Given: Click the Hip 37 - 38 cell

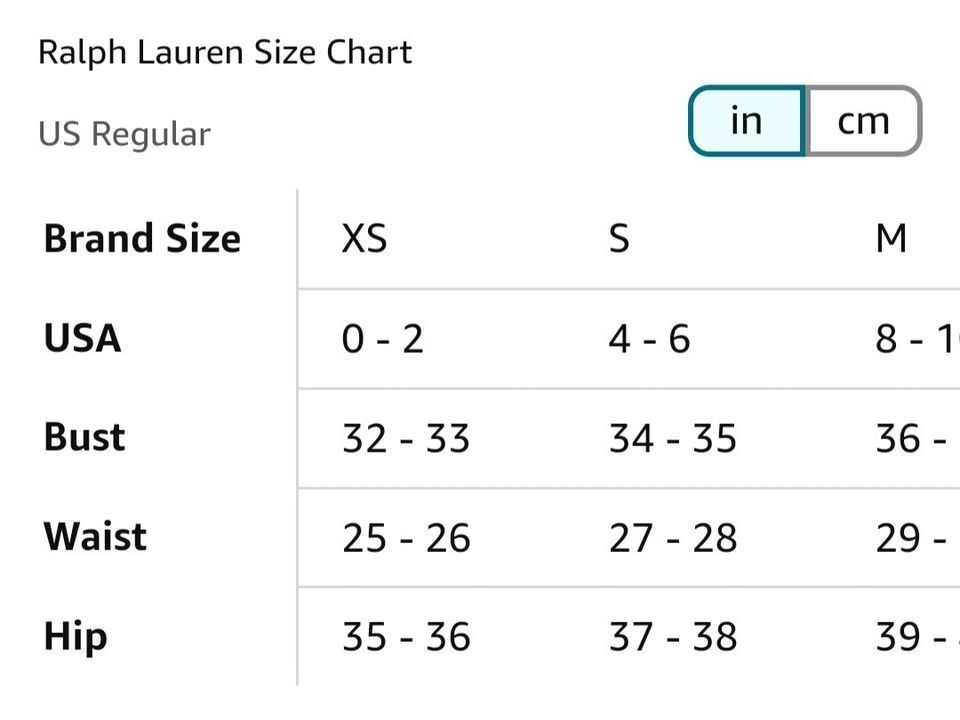Looking at the screenshot, I should tap(672, 637).
